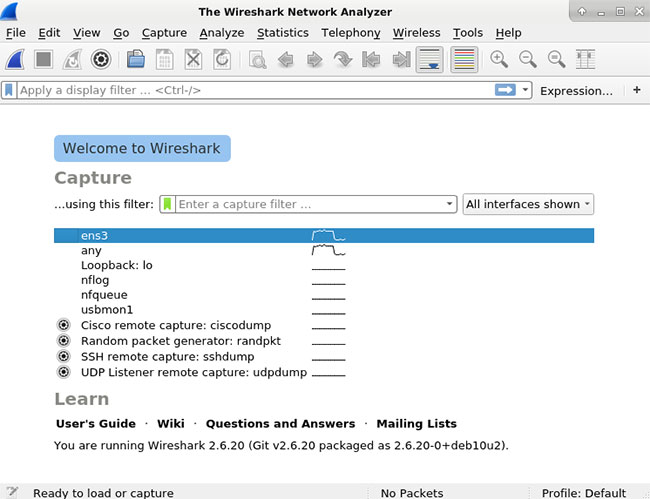Viewport: 650px width, 499px height.
Task: Toggle auto-scroll during live capture
Action: coord(429,60)
